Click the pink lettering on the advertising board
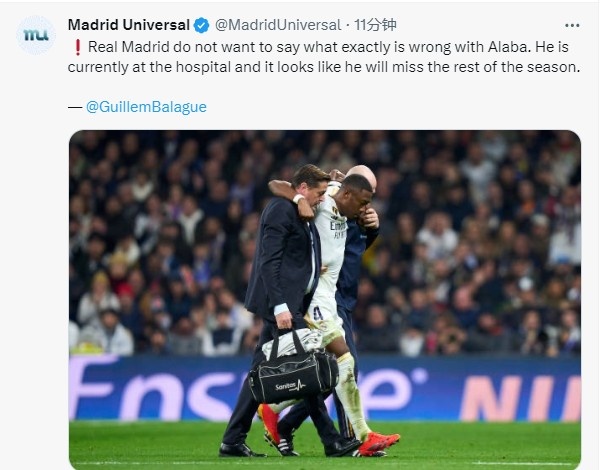The width and height of the screenshot is (603, 470). tap(520, 398)
